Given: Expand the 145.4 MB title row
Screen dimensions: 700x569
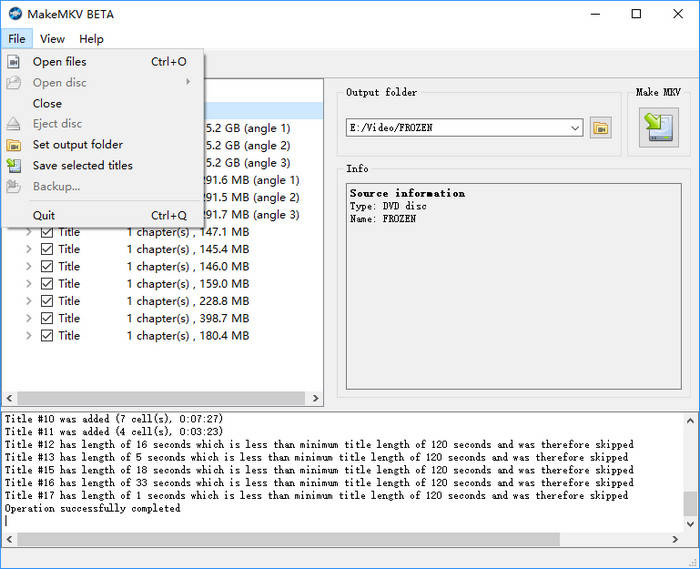Looking at the screenshot, I should tap(29, 249).
